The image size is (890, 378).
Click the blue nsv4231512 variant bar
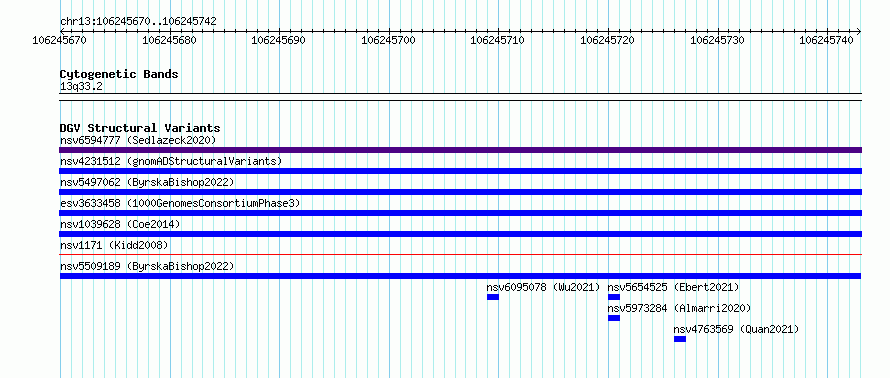(x=460, y=171)
